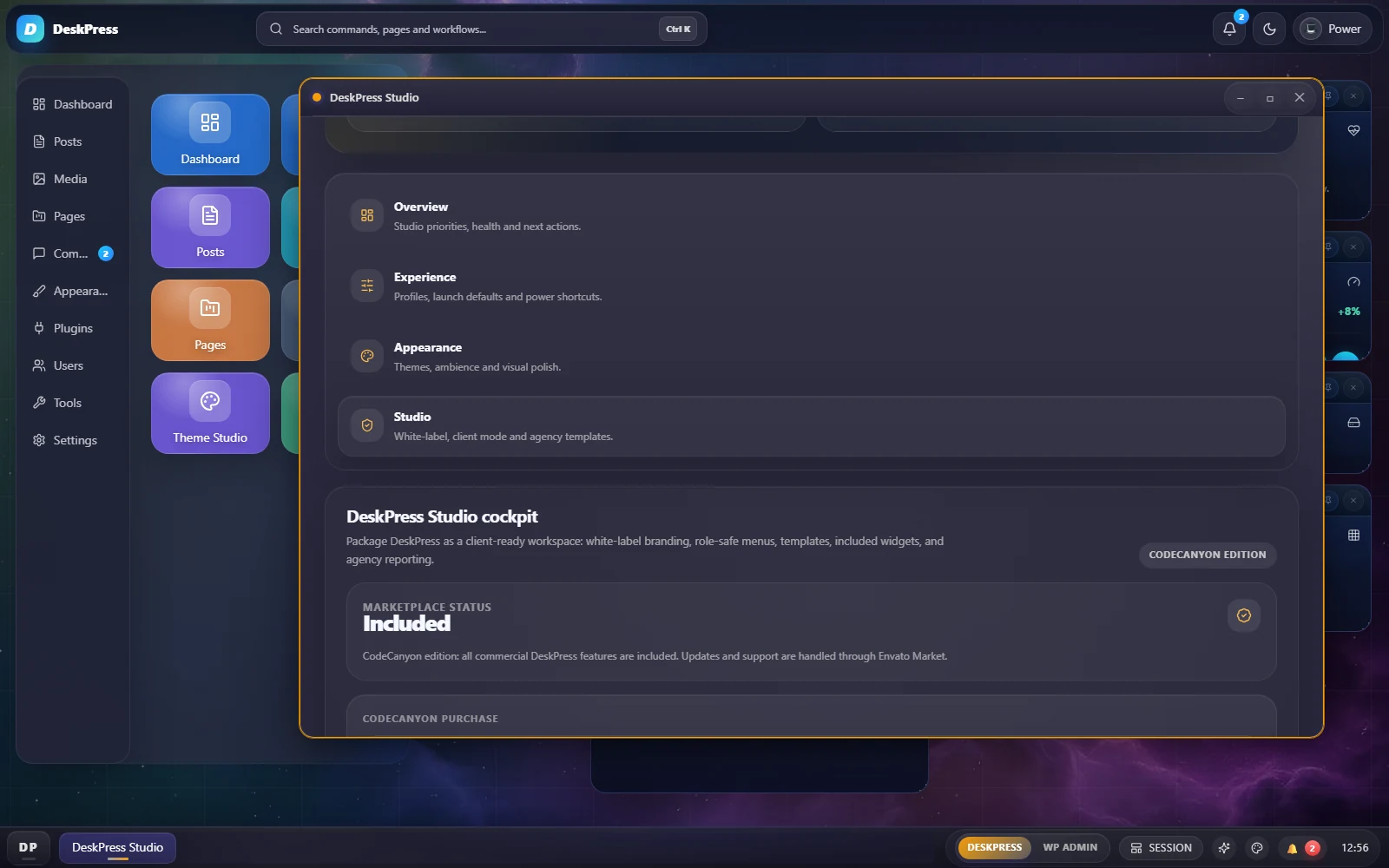Click the Codecanyon Edition badge
This screenshot has width=1389, height=868.
pyautogui.click(x=1207, y=555)
